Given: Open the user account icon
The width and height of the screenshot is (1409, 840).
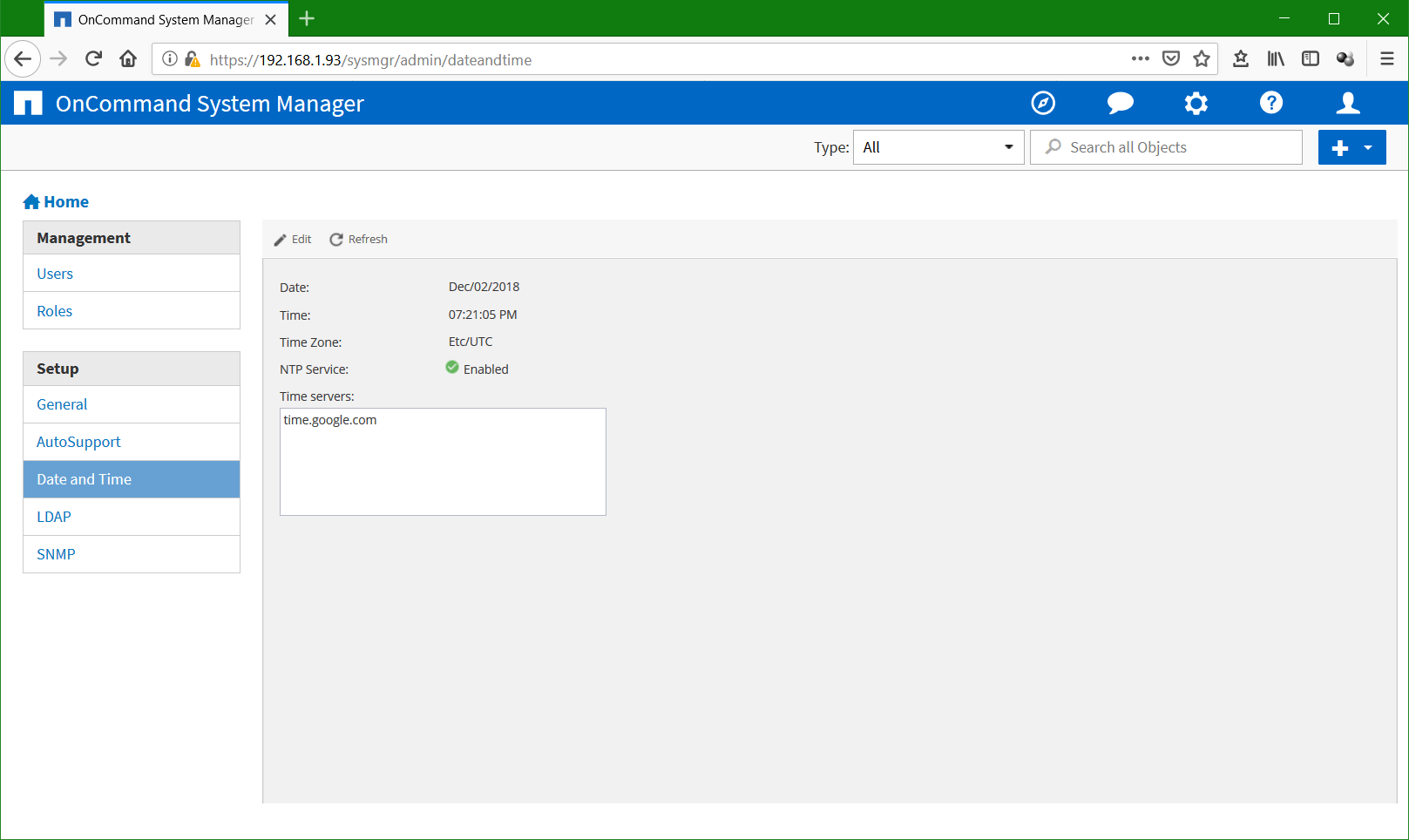Looking at the screenshot, I should [1348, 103].
